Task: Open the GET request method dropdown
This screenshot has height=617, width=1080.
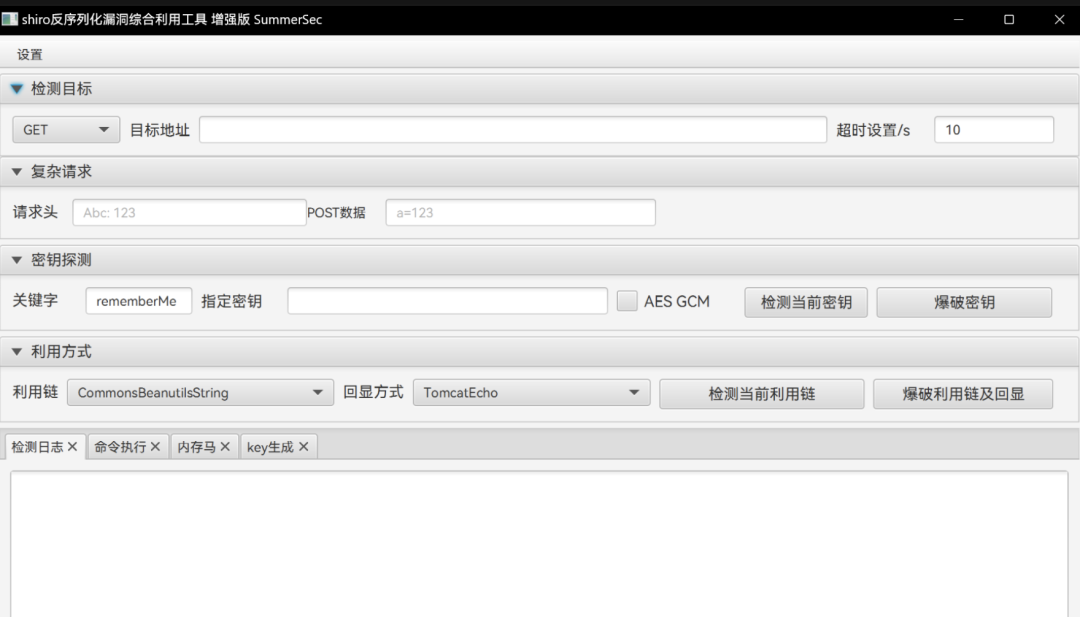Action: (66, 129)
